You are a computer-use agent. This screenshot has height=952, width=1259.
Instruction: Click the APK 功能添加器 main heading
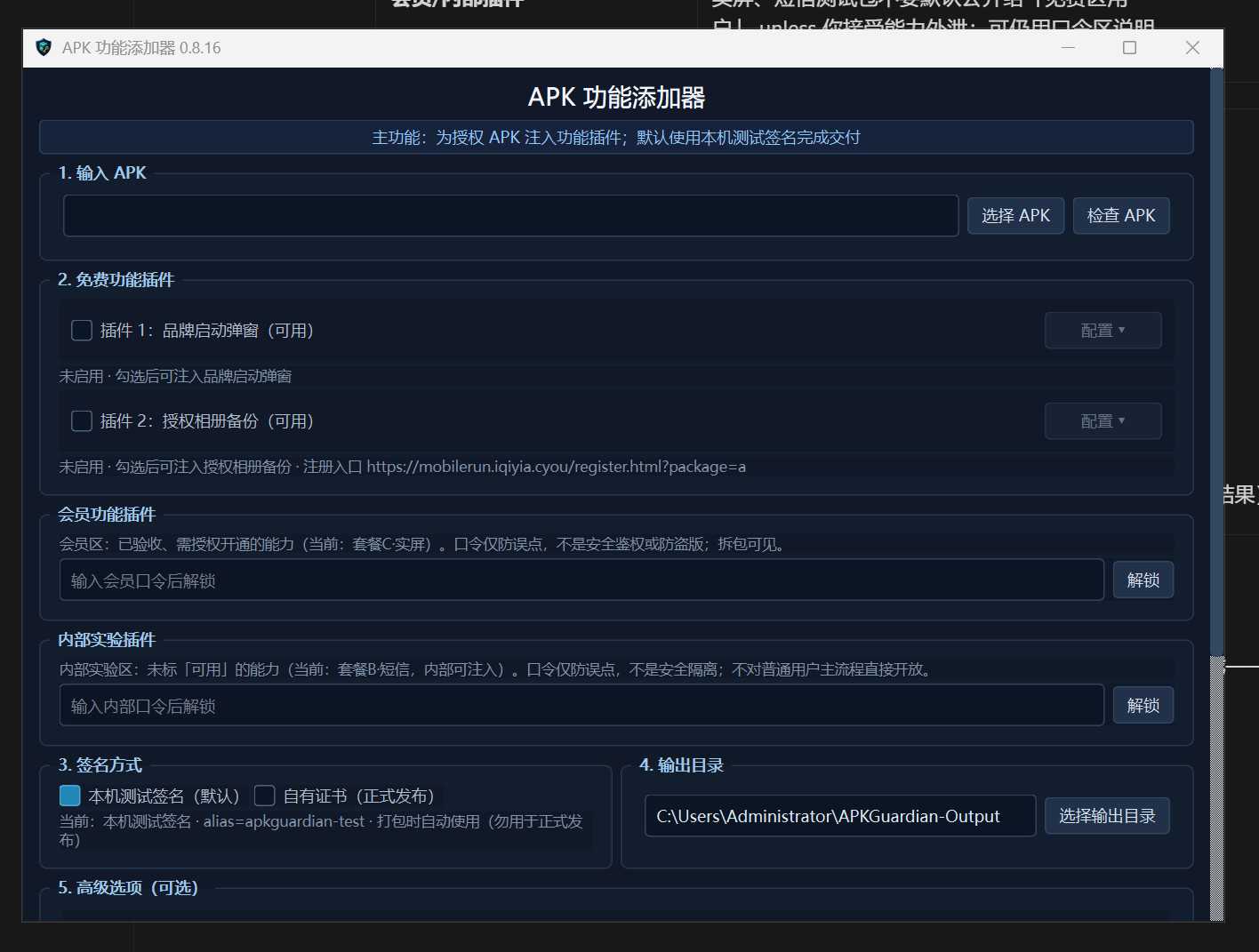point(616,98)
